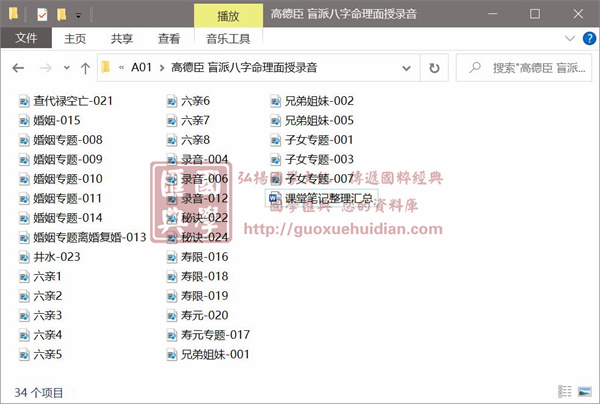This screenshot has width=600, height=404.
Task: Click the audio icon of 六亲7
Action: coord(171,121)
